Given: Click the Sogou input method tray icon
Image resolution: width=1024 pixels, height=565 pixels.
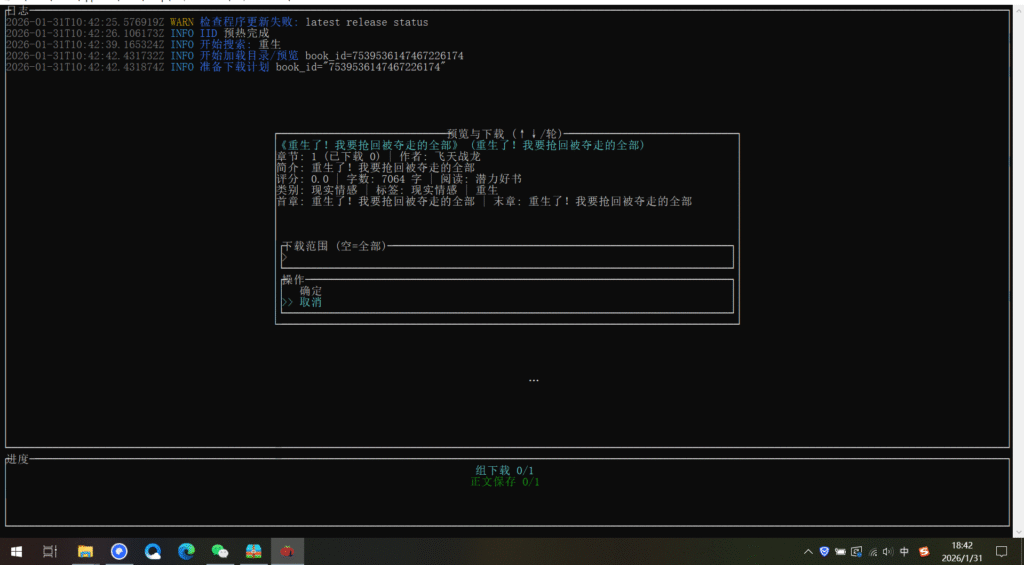Looking at the screenshot, I should pos(924,551).
